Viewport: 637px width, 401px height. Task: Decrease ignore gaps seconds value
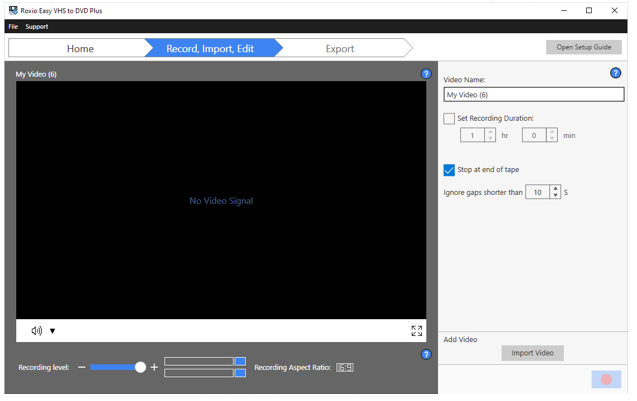tap(555, 195)
